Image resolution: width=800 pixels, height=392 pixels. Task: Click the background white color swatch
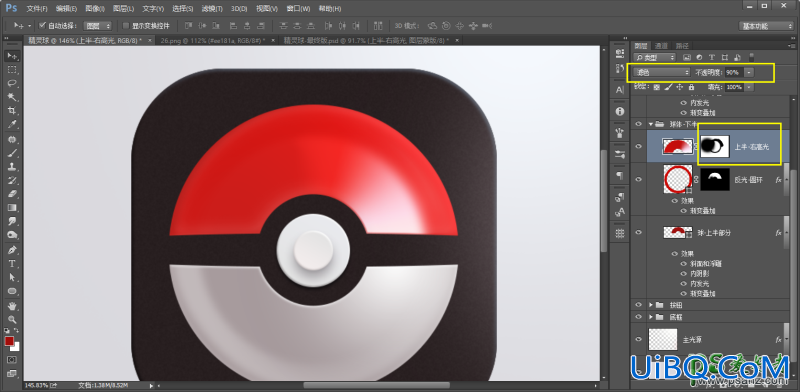coord(16,347)
